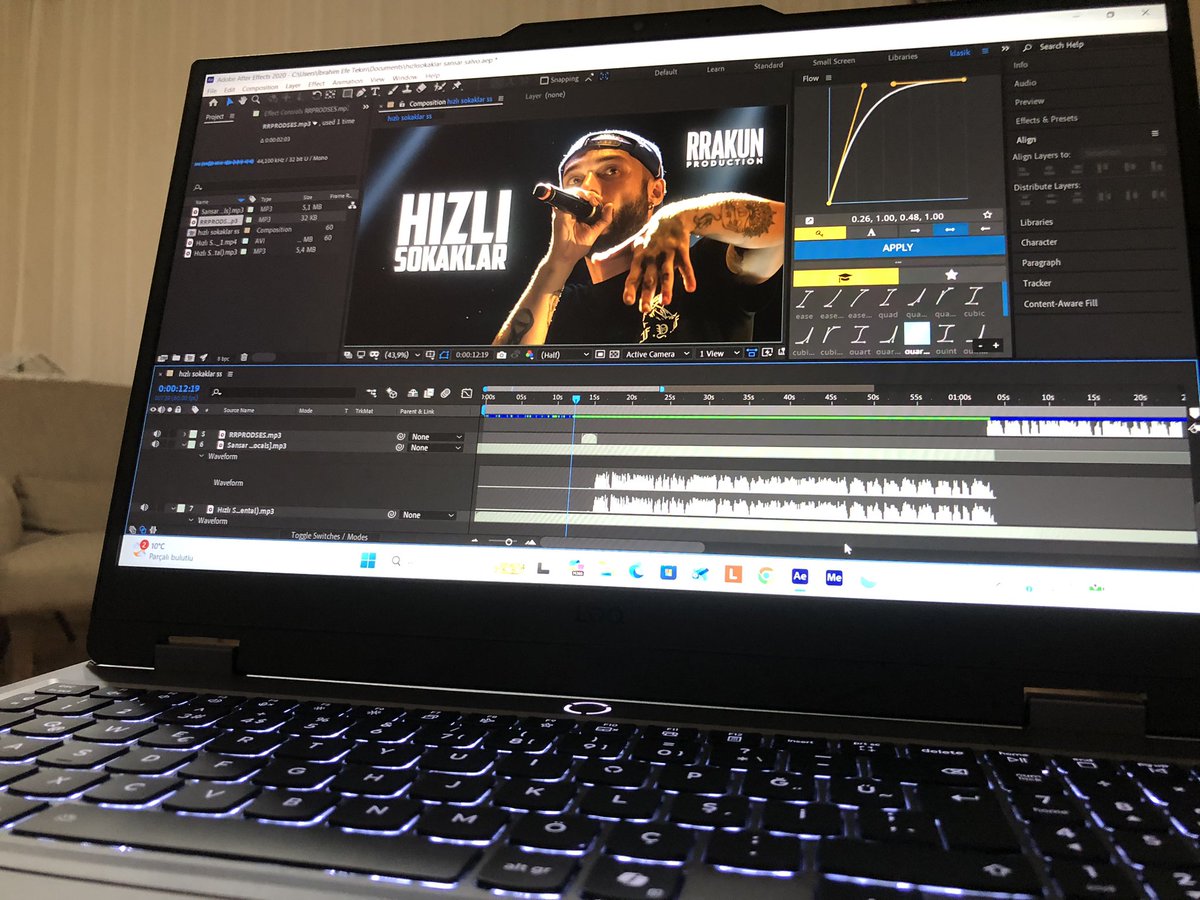Open the 1 View layout dropdown

719,355
